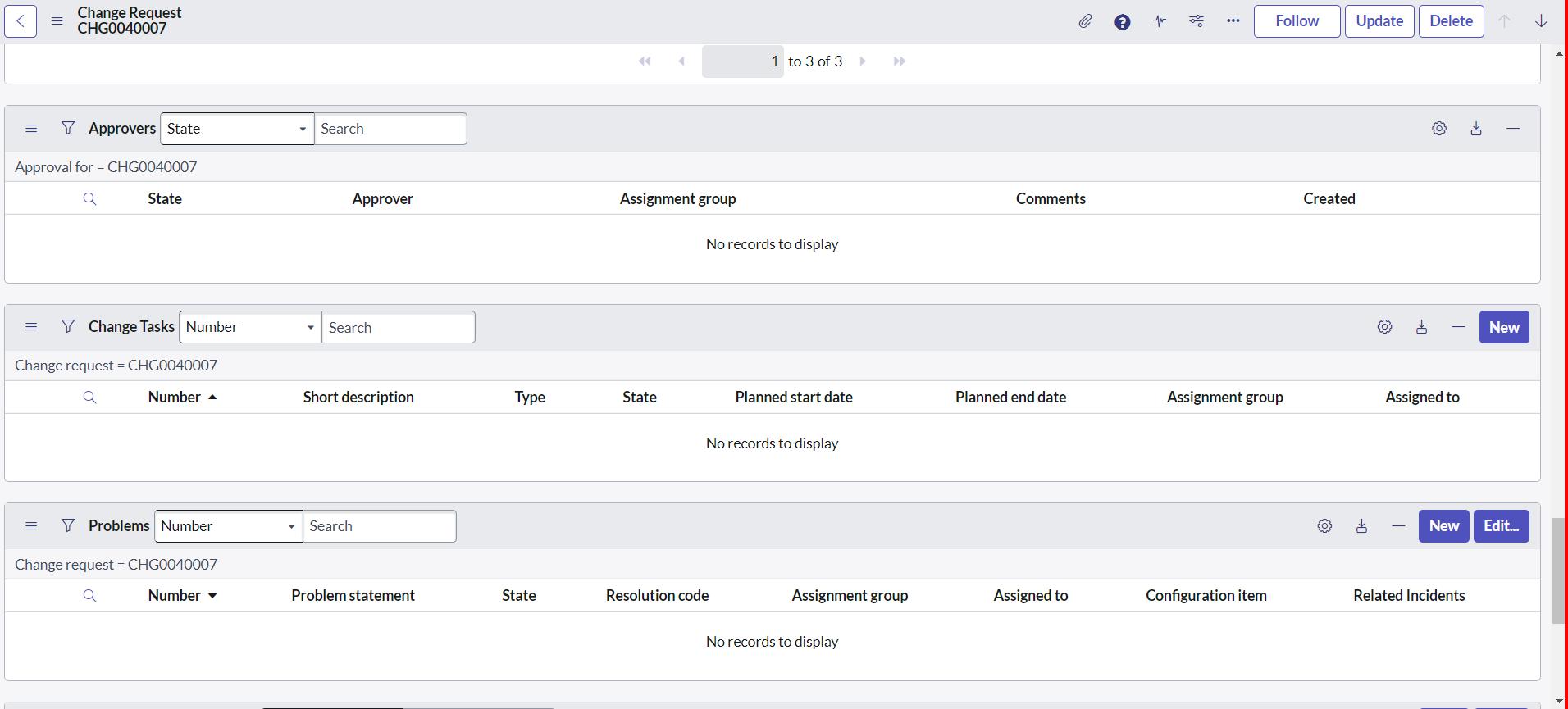Jump to first page of list
Image resolution: width=1568 pixels, height=709 pixels.
click(x=645, y=61)
